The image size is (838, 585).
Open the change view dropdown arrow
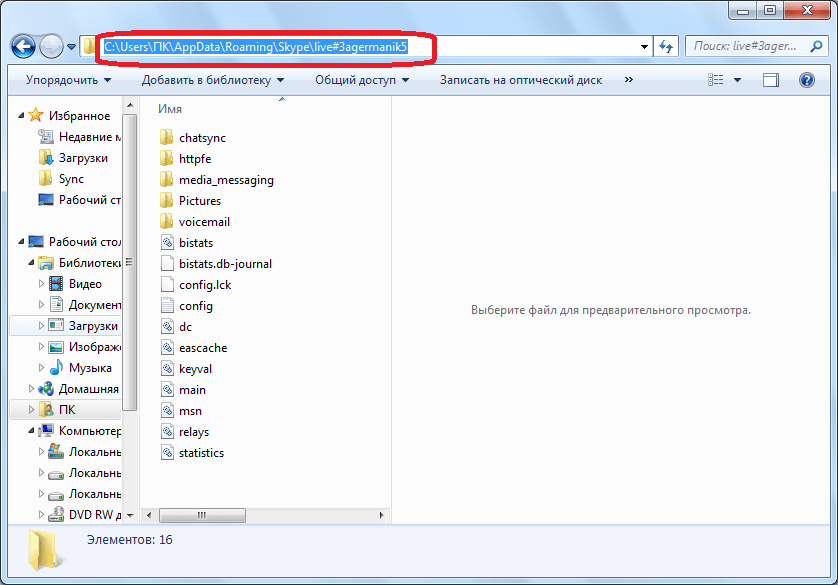click(x=738, y=80)
